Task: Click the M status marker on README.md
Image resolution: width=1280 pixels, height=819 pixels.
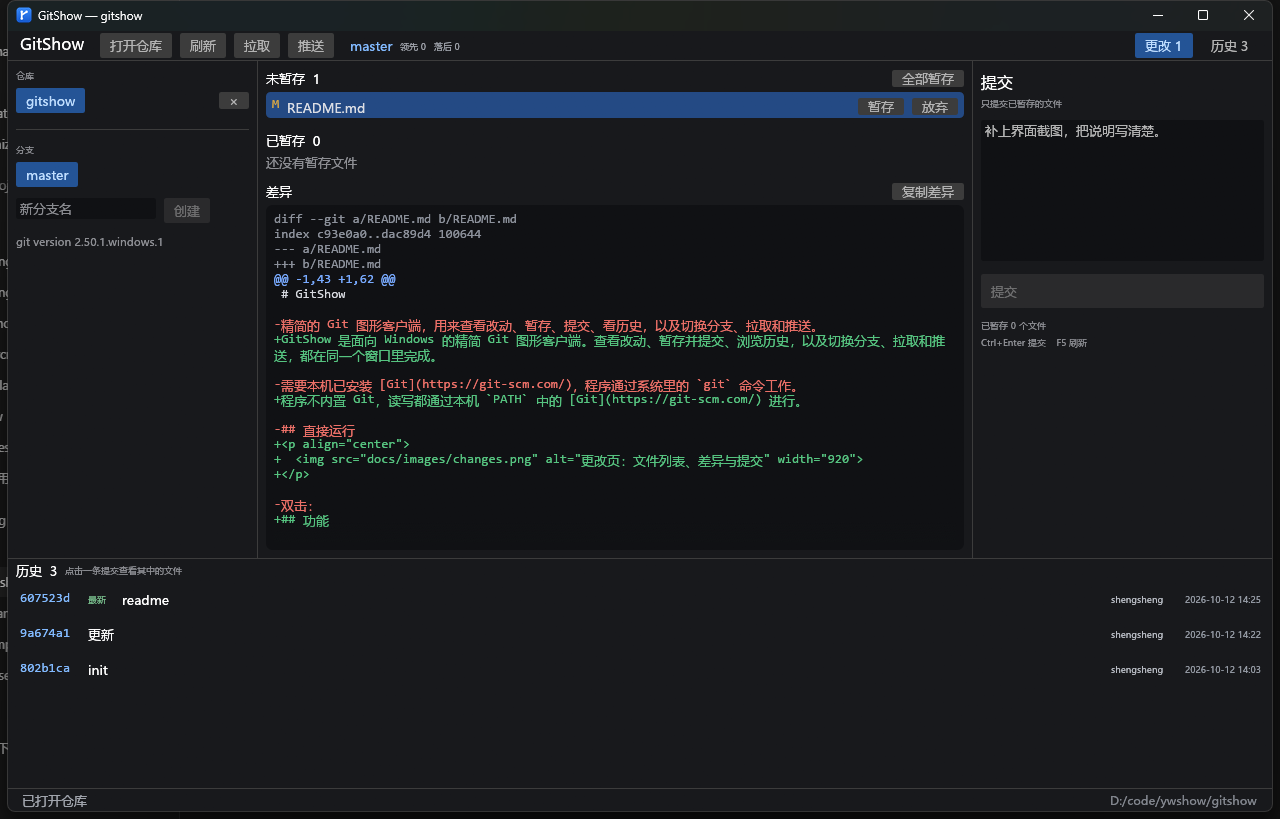Action: click(x=275, y=104)
